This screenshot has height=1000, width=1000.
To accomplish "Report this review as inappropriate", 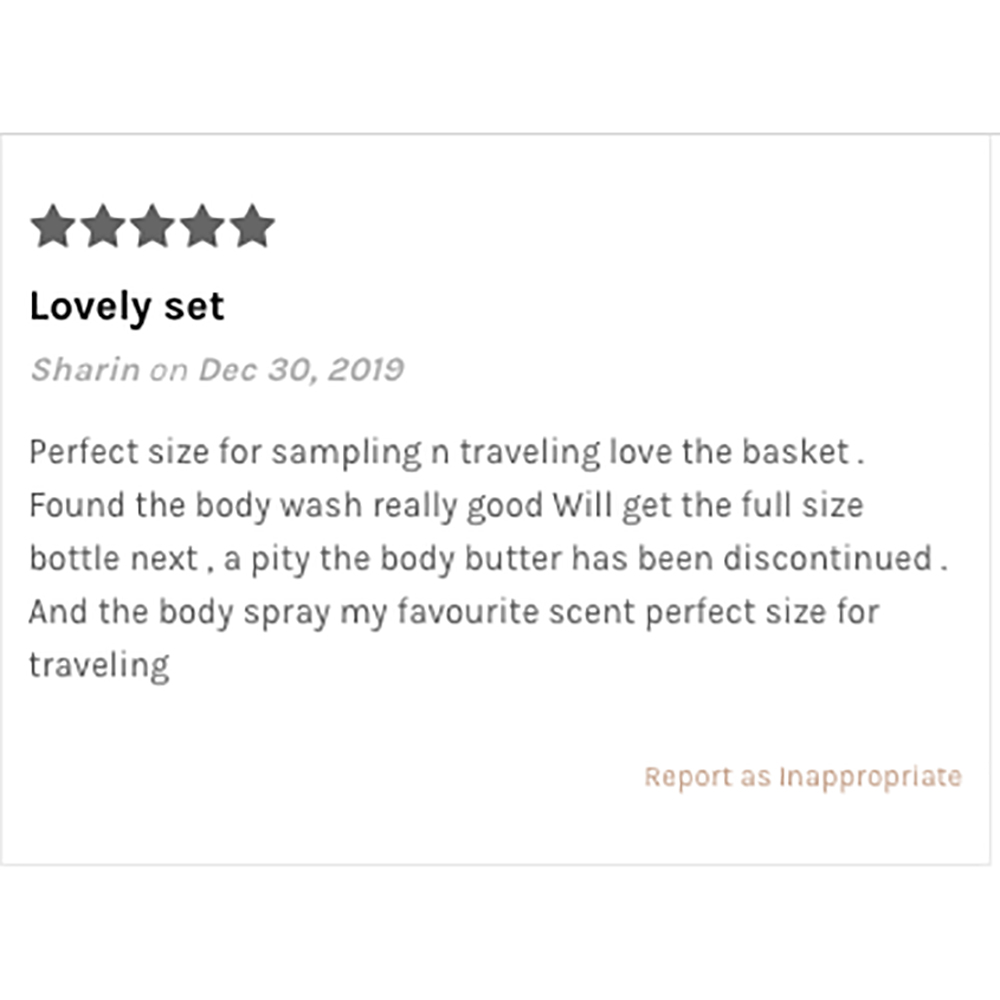I will pyautogui.click(x=803, y=777).
